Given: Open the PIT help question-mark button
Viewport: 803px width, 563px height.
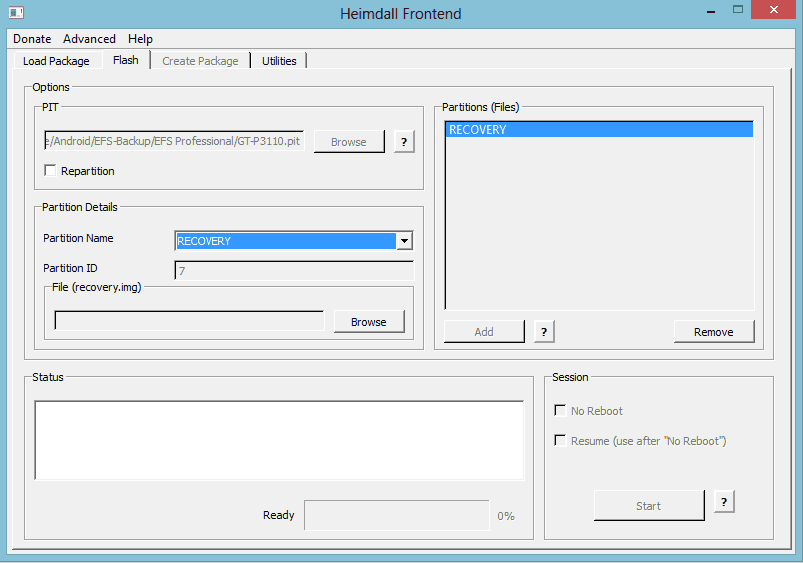Looking at the screenshot, I should tap(404, 142).
